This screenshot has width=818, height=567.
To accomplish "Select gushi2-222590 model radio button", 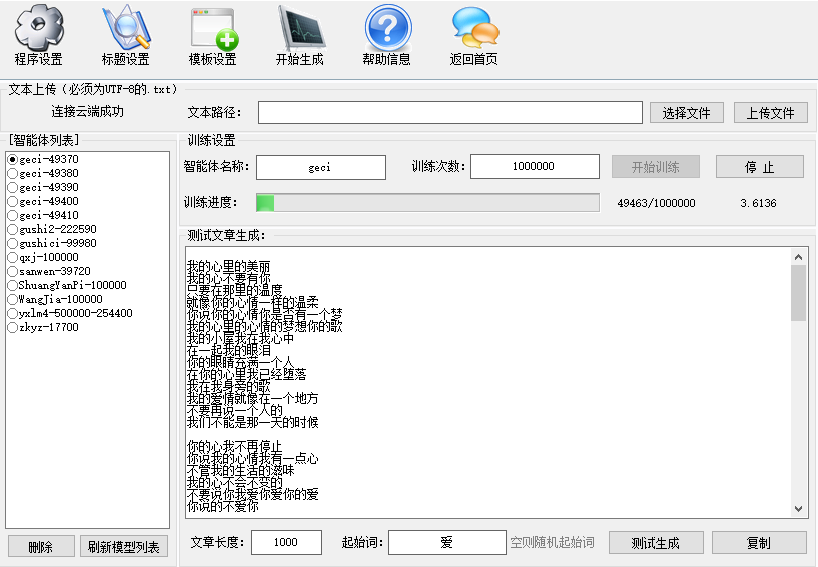I will pos(13,229).
